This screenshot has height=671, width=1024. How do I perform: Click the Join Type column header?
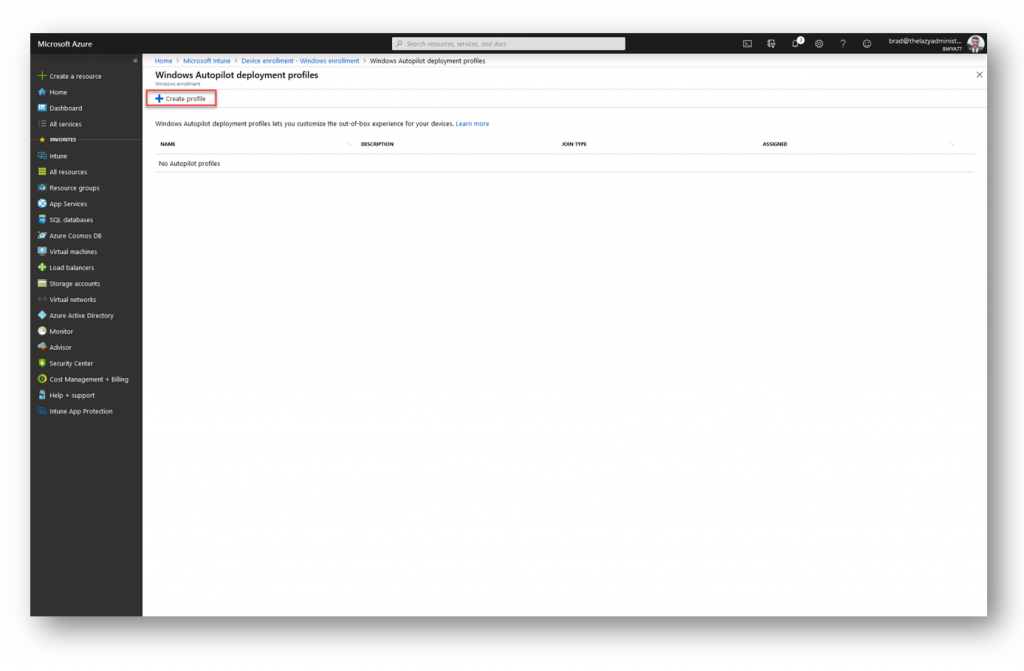(574, 144)
